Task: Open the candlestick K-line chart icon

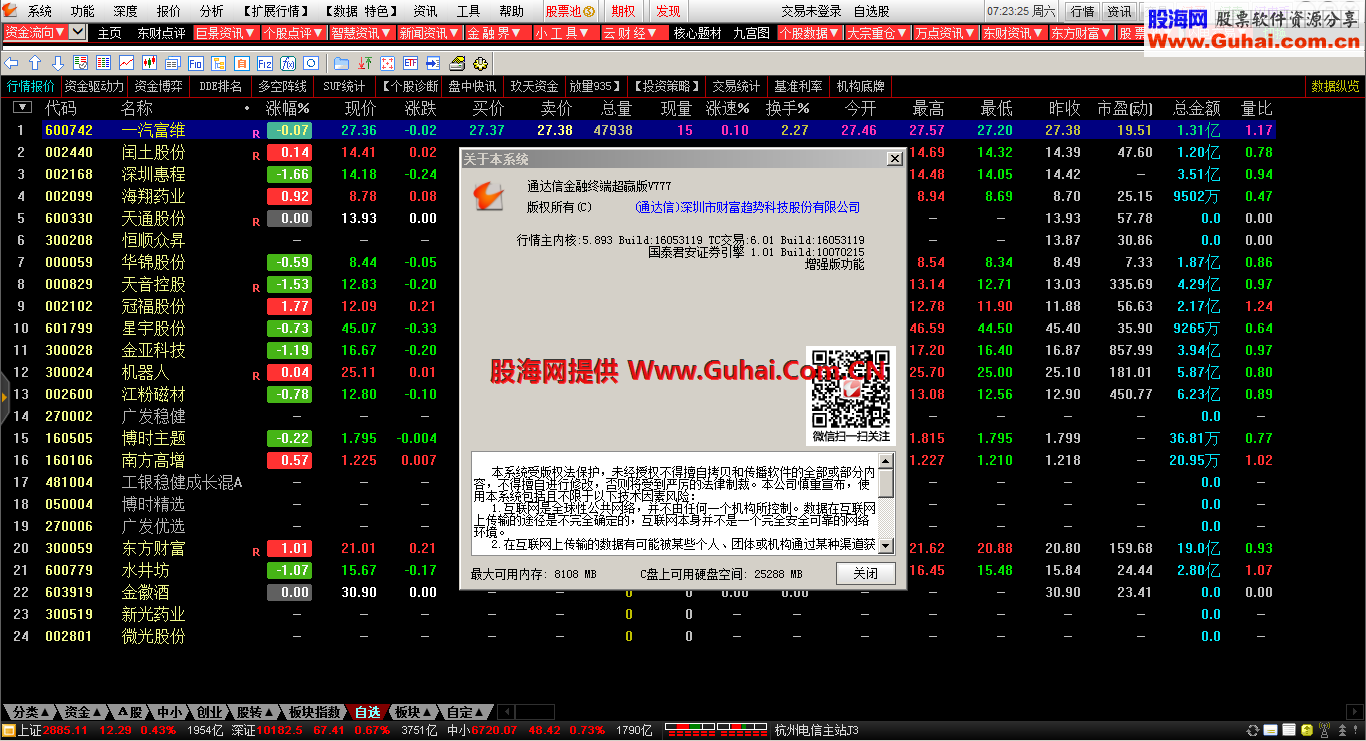Action: tap(150, 63)
